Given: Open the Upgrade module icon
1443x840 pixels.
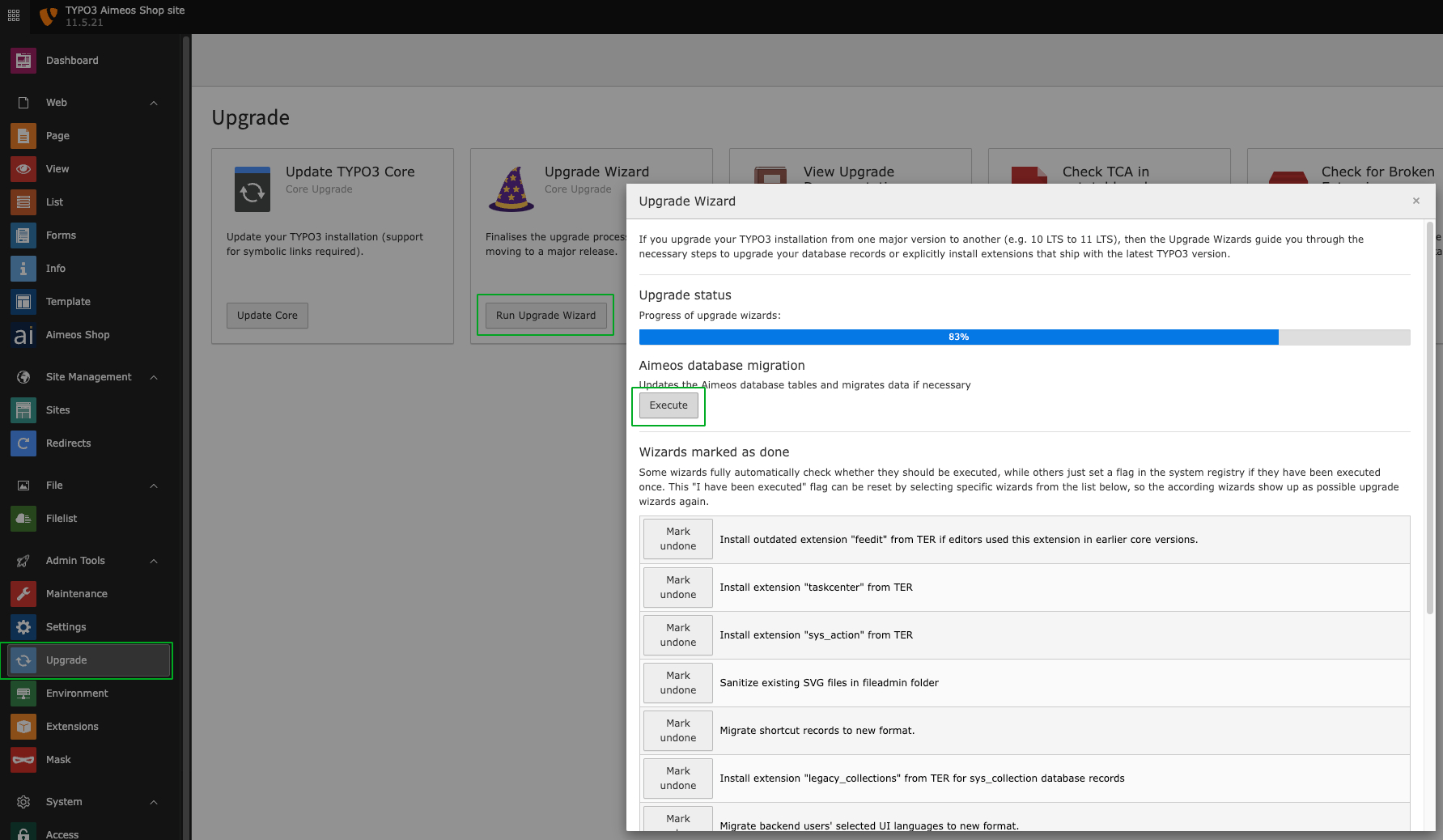Looking at the screenshot, I should pyautogui.click(x=23, y=660).
